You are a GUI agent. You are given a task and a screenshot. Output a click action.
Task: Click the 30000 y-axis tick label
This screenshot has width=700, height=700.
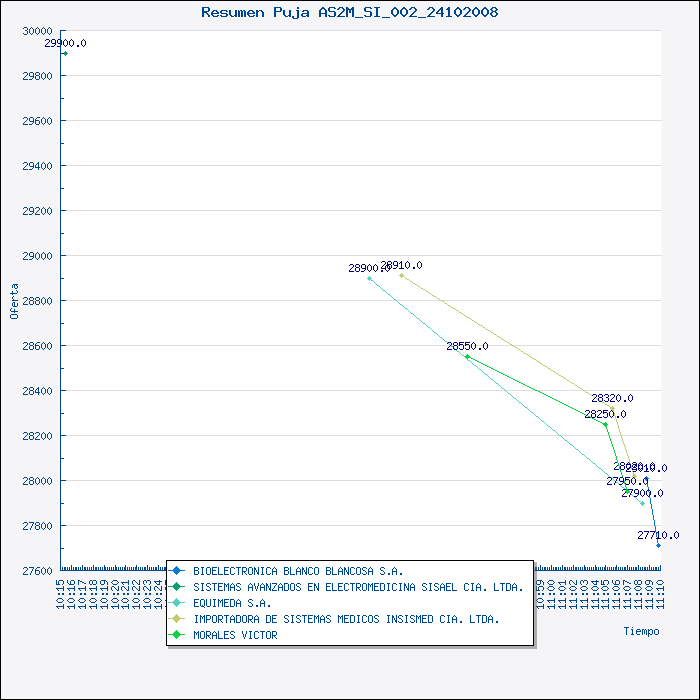36,31
